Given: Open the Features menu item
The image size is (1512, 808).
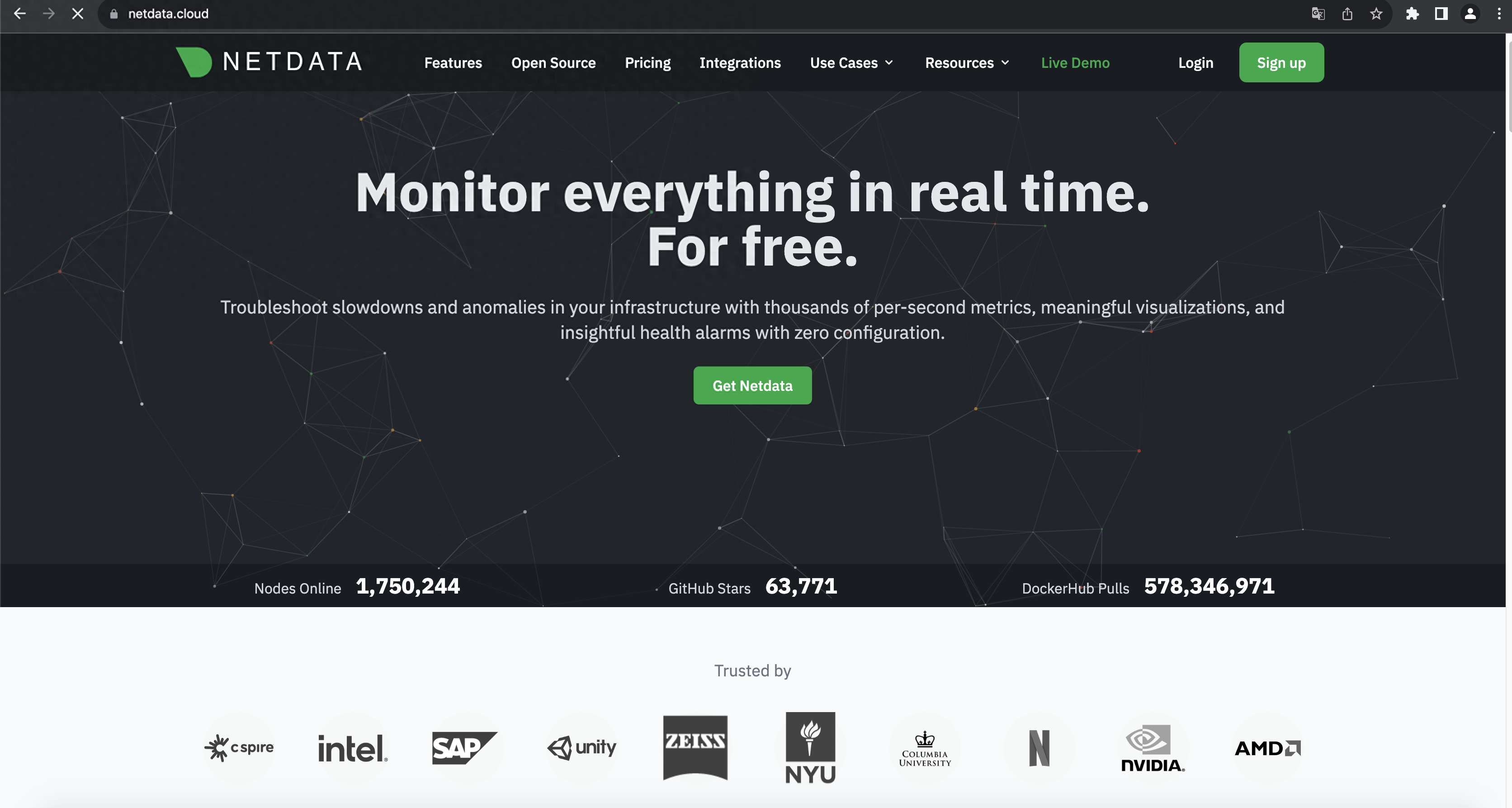Looking at the screenshot, I should tap(453, 62).
